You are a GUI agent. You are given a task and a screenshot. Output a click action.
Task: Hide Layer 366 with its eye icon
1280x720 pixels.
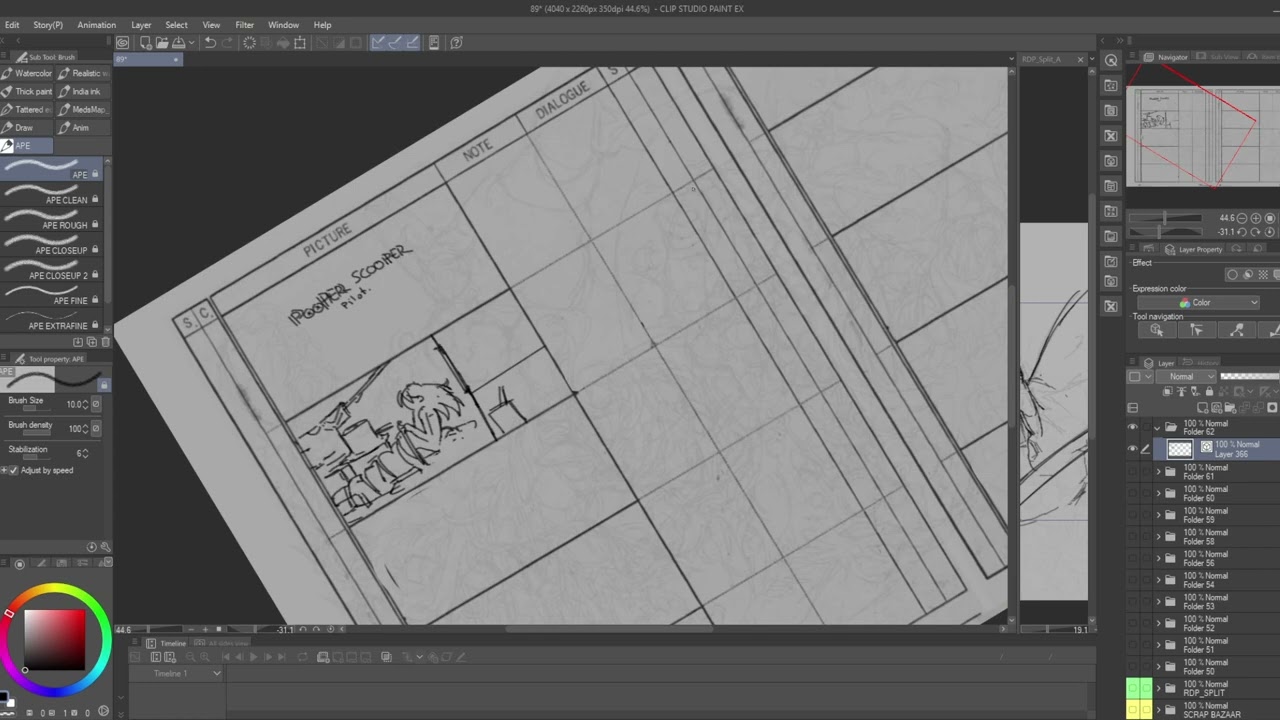pyautogui.click(x=1133, y=449)
